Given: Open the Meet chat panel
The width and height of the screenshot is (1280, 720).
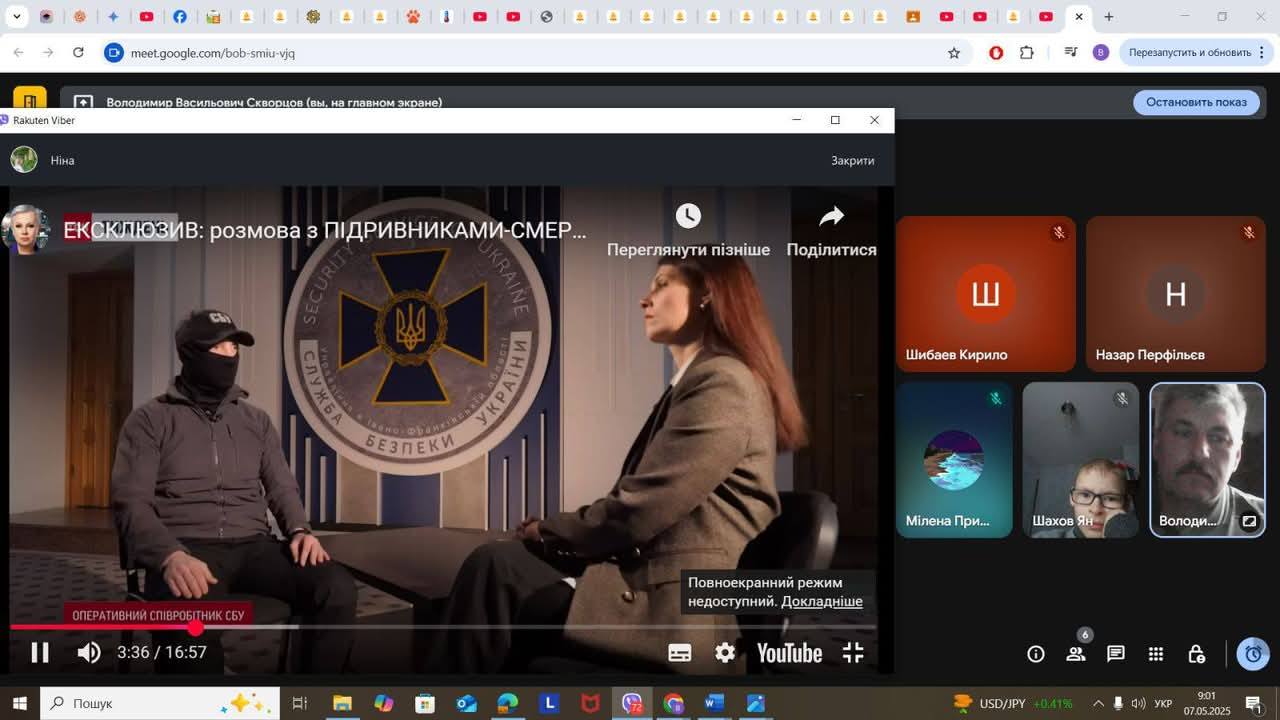Looking at the screenshot, I should (x=1116, y=654).
